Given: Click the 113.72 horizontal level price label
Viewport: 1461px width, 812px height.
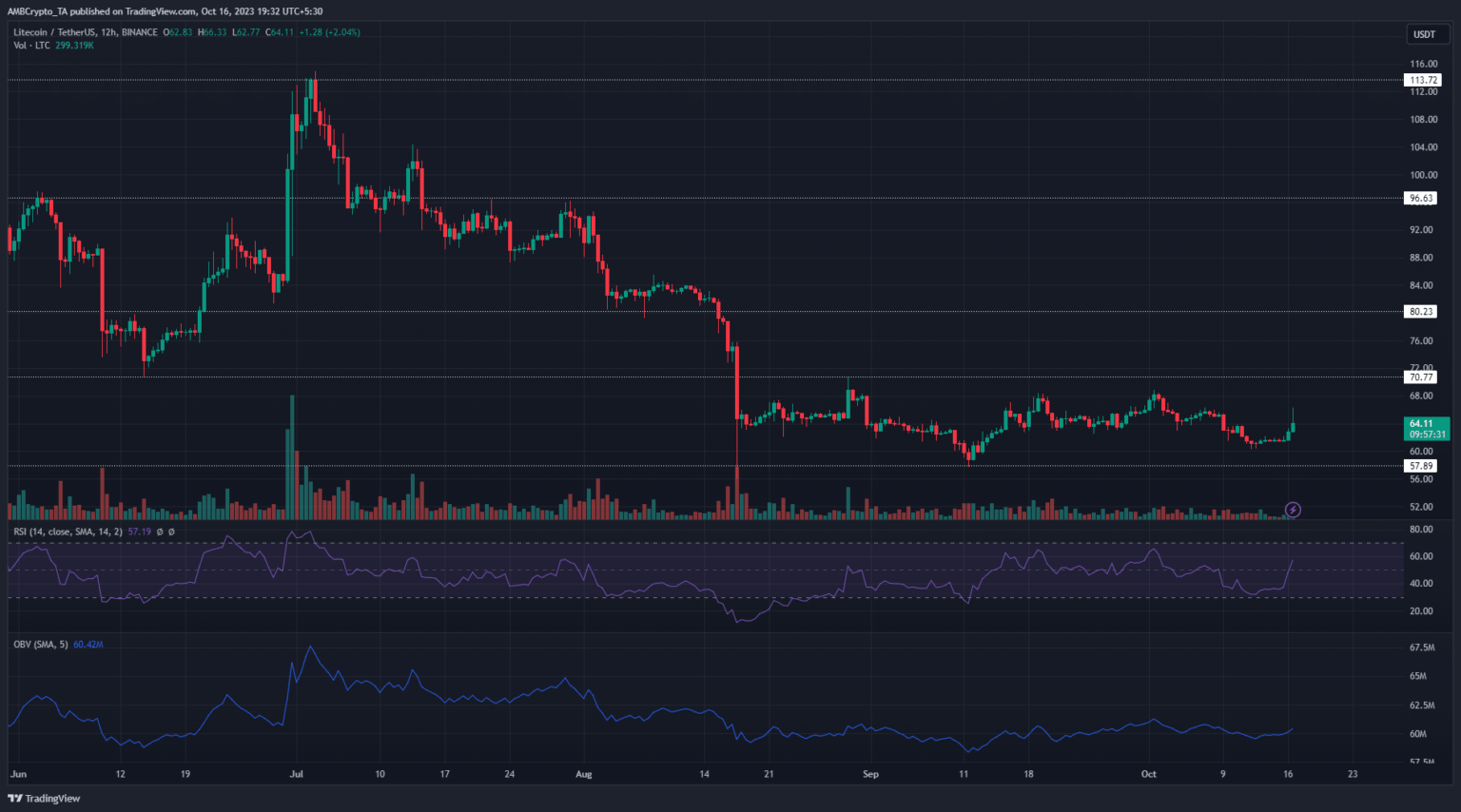Looking at the screenshot, I should [x=1421, y=80].
